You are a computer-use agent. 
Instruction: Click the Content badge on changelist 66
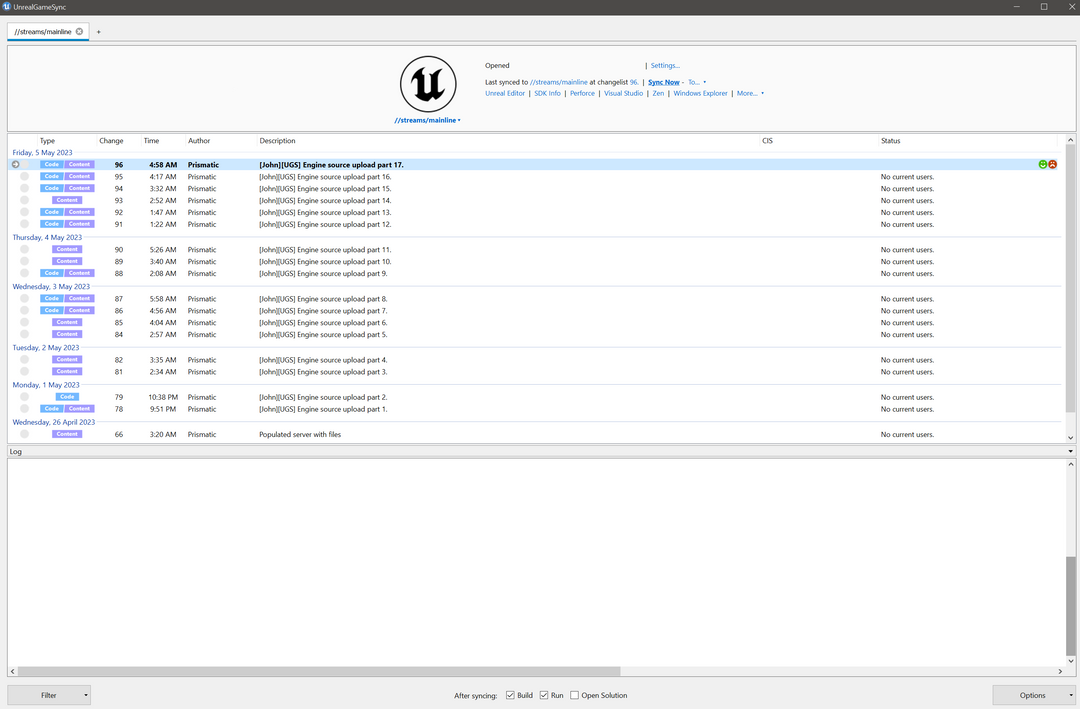click(66, 433)
